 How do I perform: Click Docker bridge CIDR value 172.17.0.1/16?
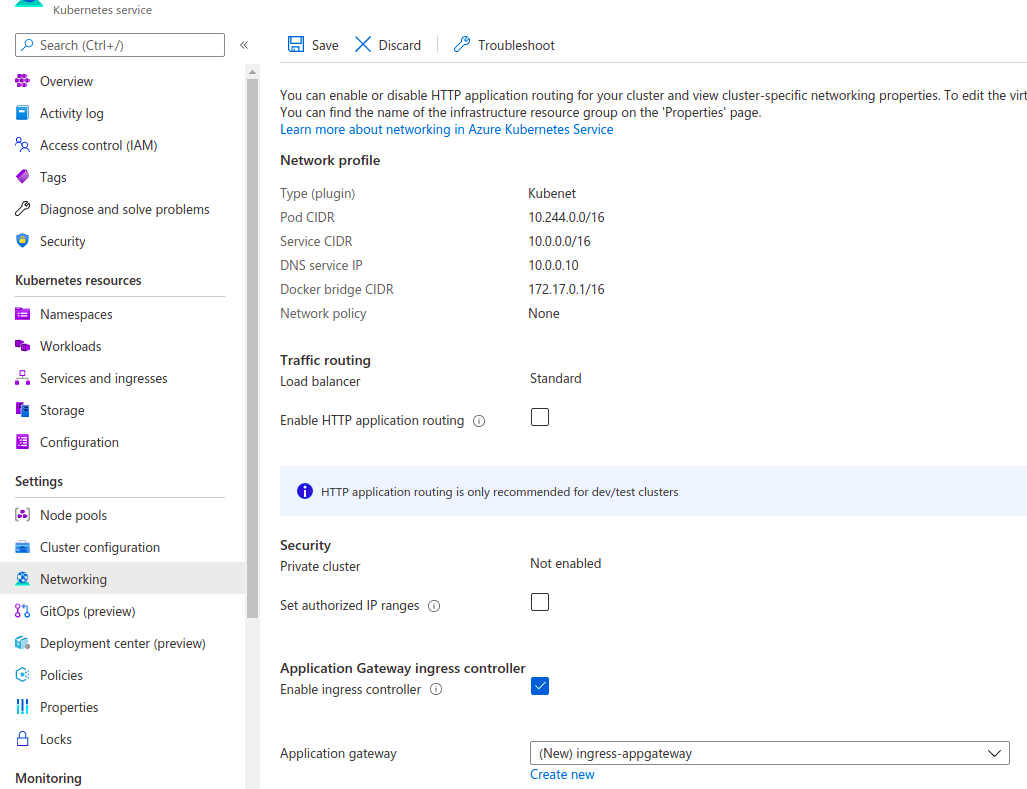[x=567, y=289]
